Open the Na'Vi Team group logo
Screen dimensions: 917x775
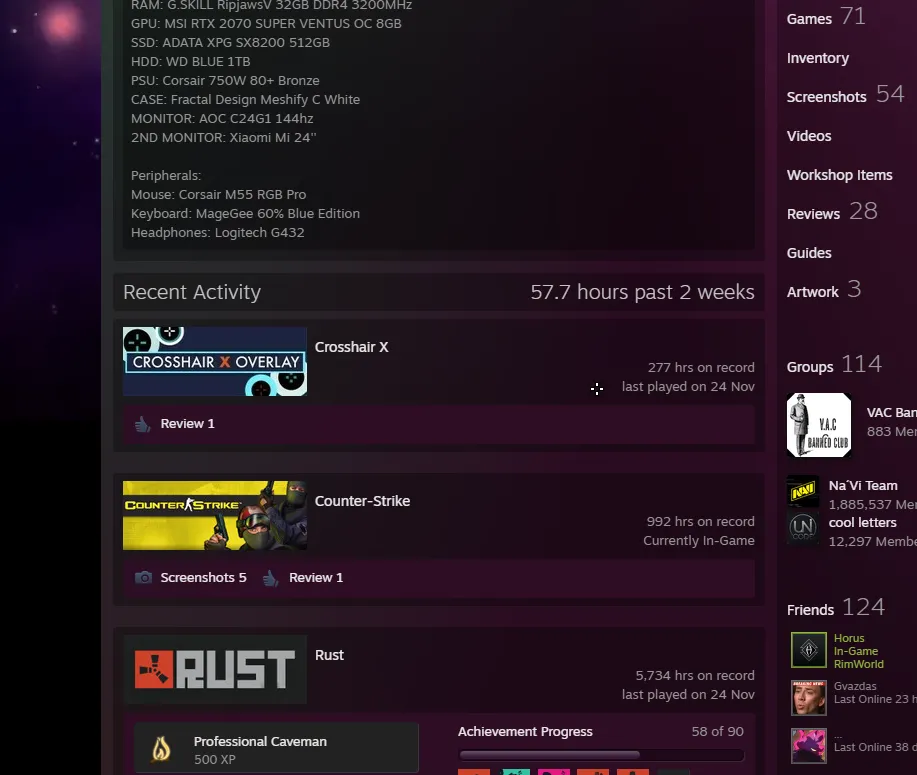coord(803,491)
